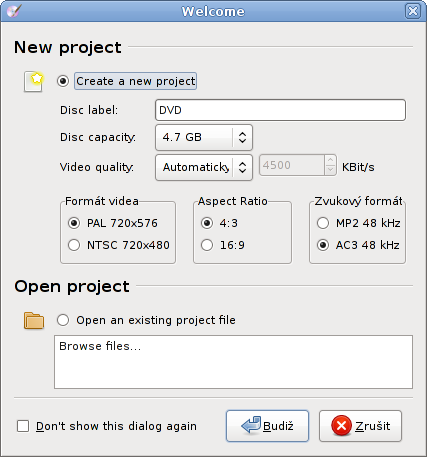Image resolution: width=427 pixels, height=457 pixels.
Task: Choose NTSC 720x480 video format
Action: [74, 245]
